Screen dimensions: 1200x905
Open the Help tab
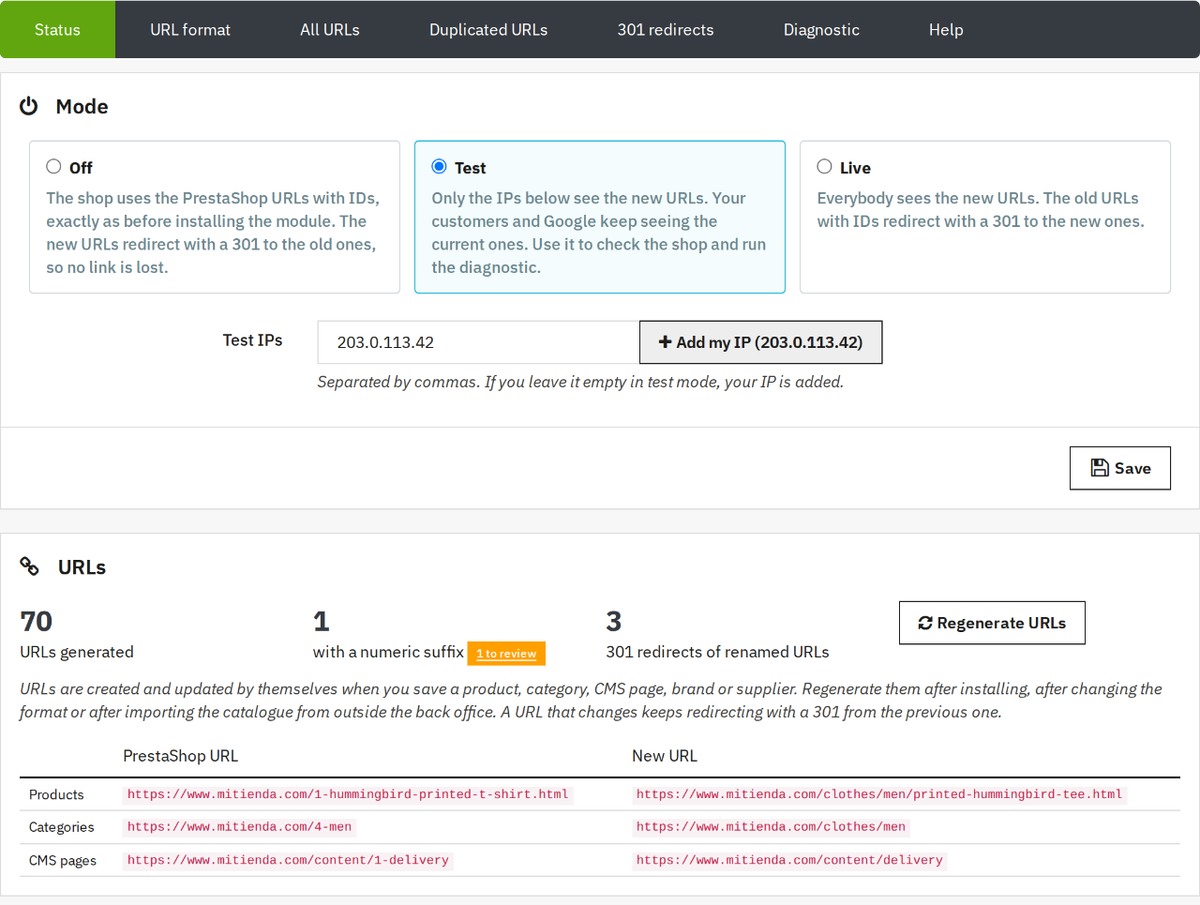click(x=945, y=29)
